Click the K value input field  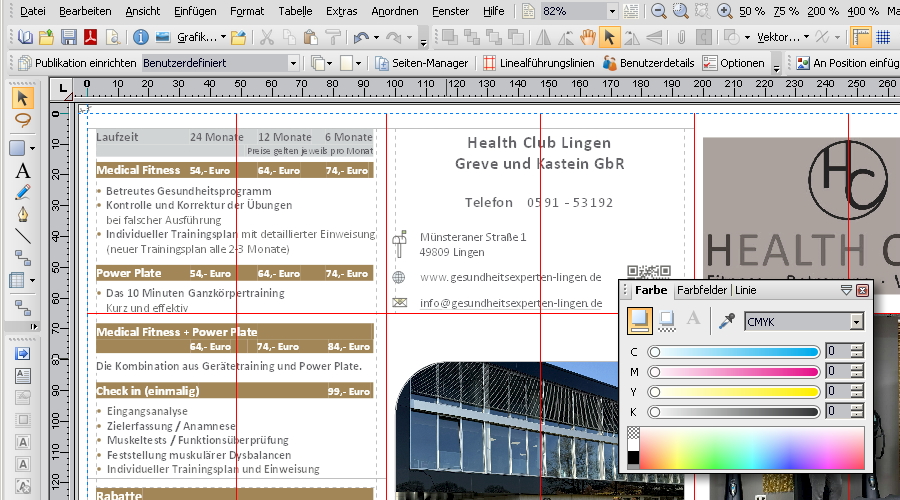pos(836,411)
